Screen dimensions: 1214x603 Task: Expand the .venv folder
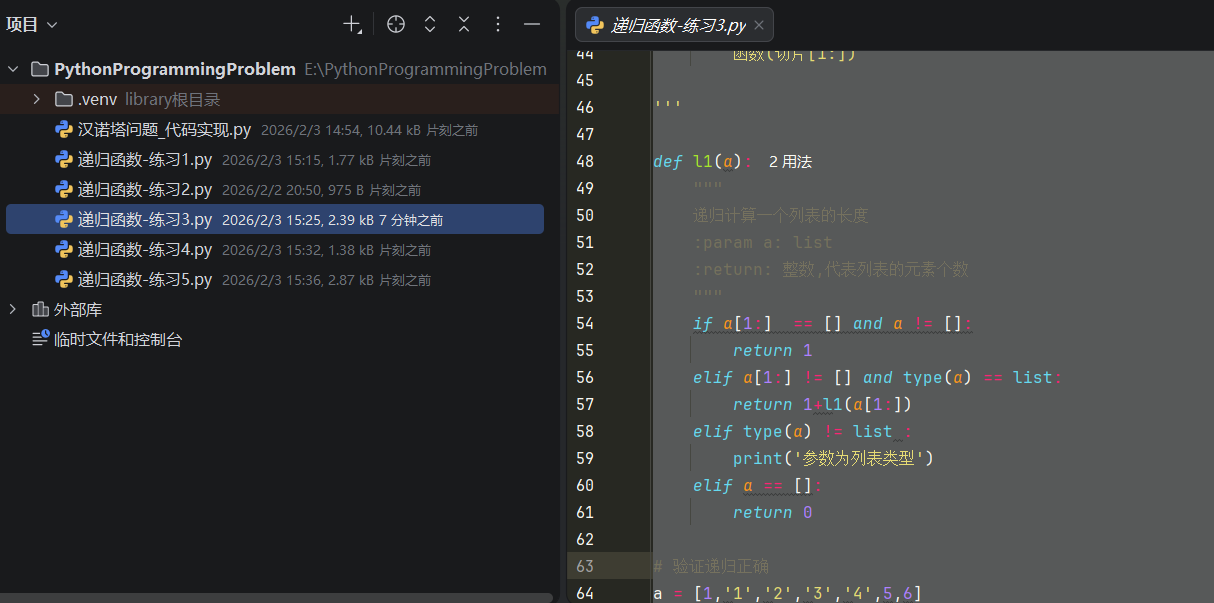[36, 99]
